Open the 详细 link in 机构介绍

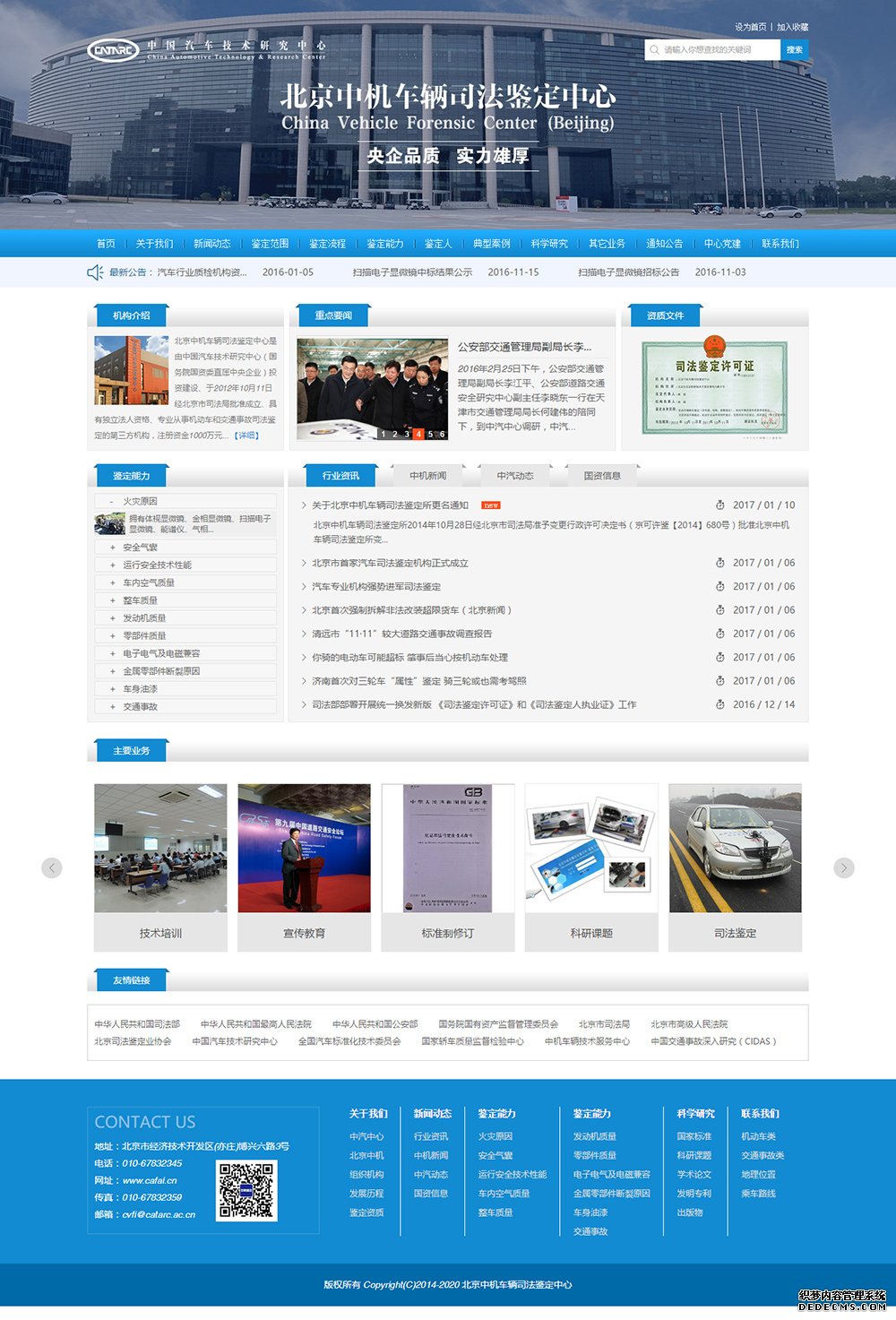pos(246,436)
